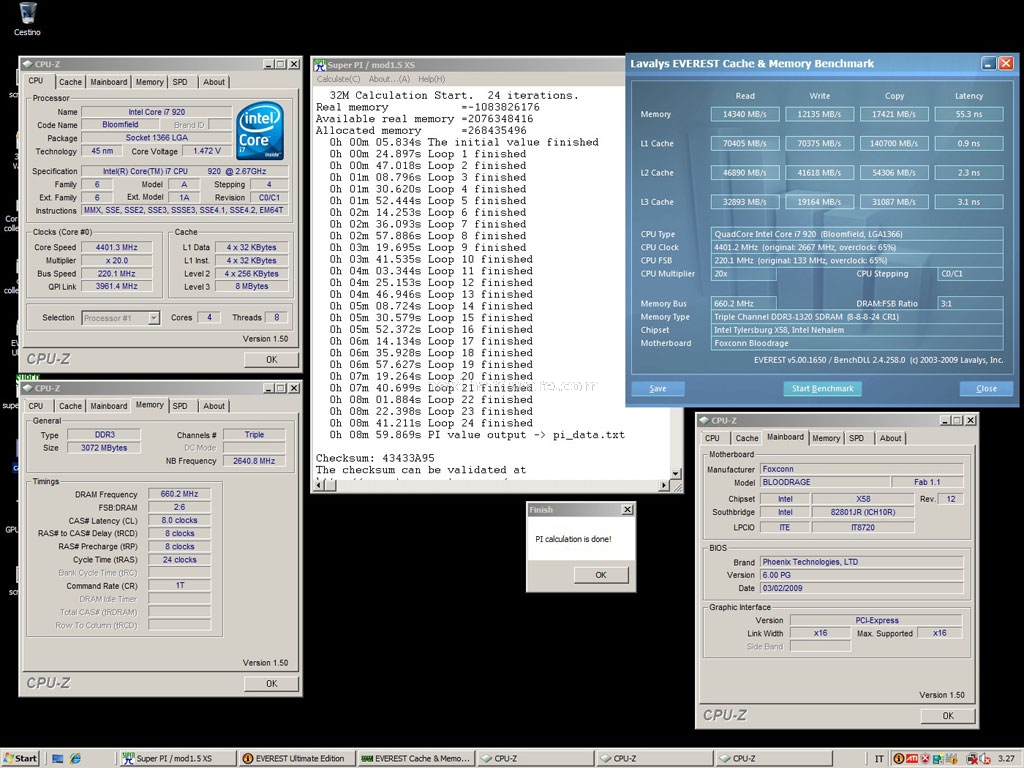Click Start Benchmark in EVEREST
The image size is (1024, 768).
pos(823,389)
